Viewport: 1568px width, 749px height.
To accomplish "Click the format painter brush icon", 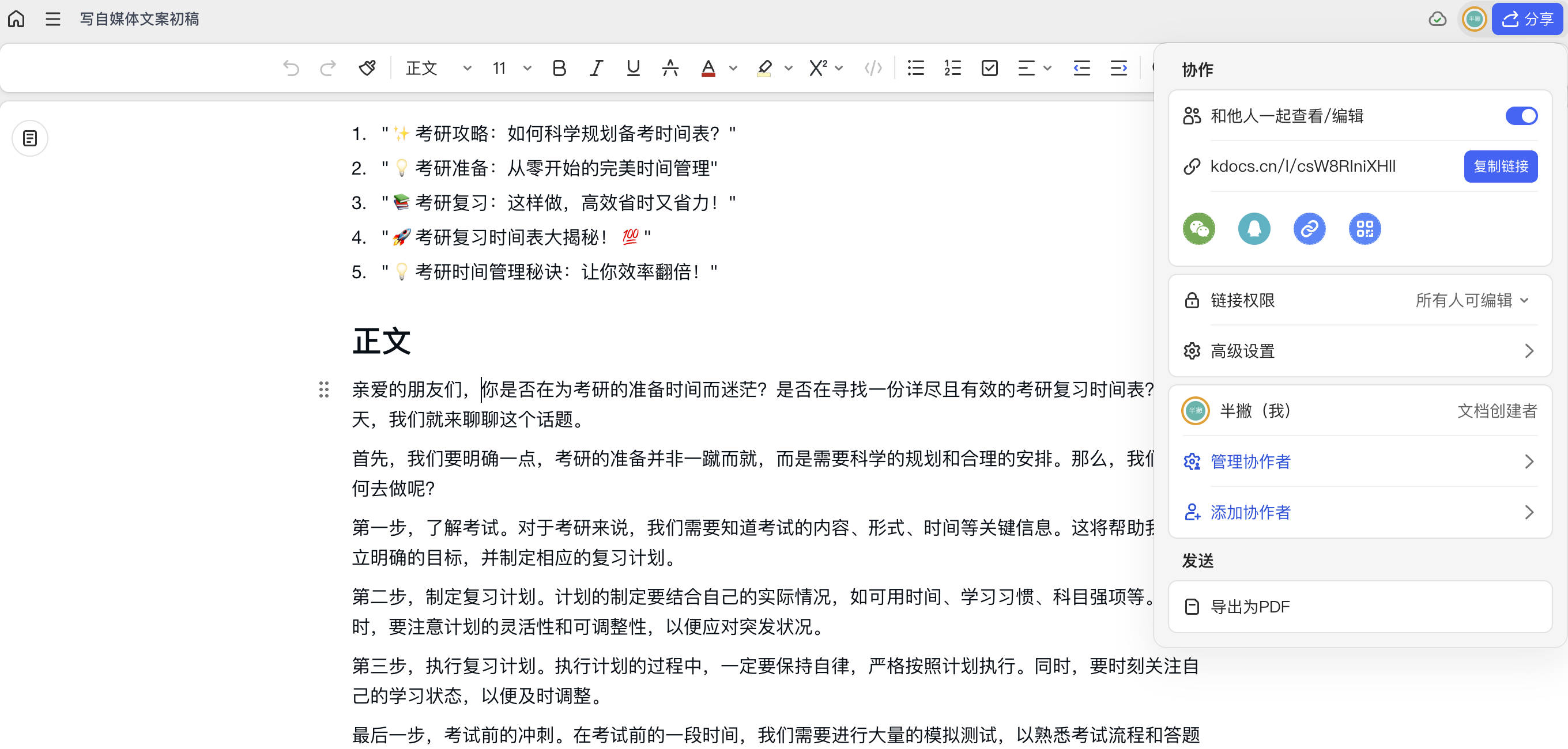I will (367, 67).
